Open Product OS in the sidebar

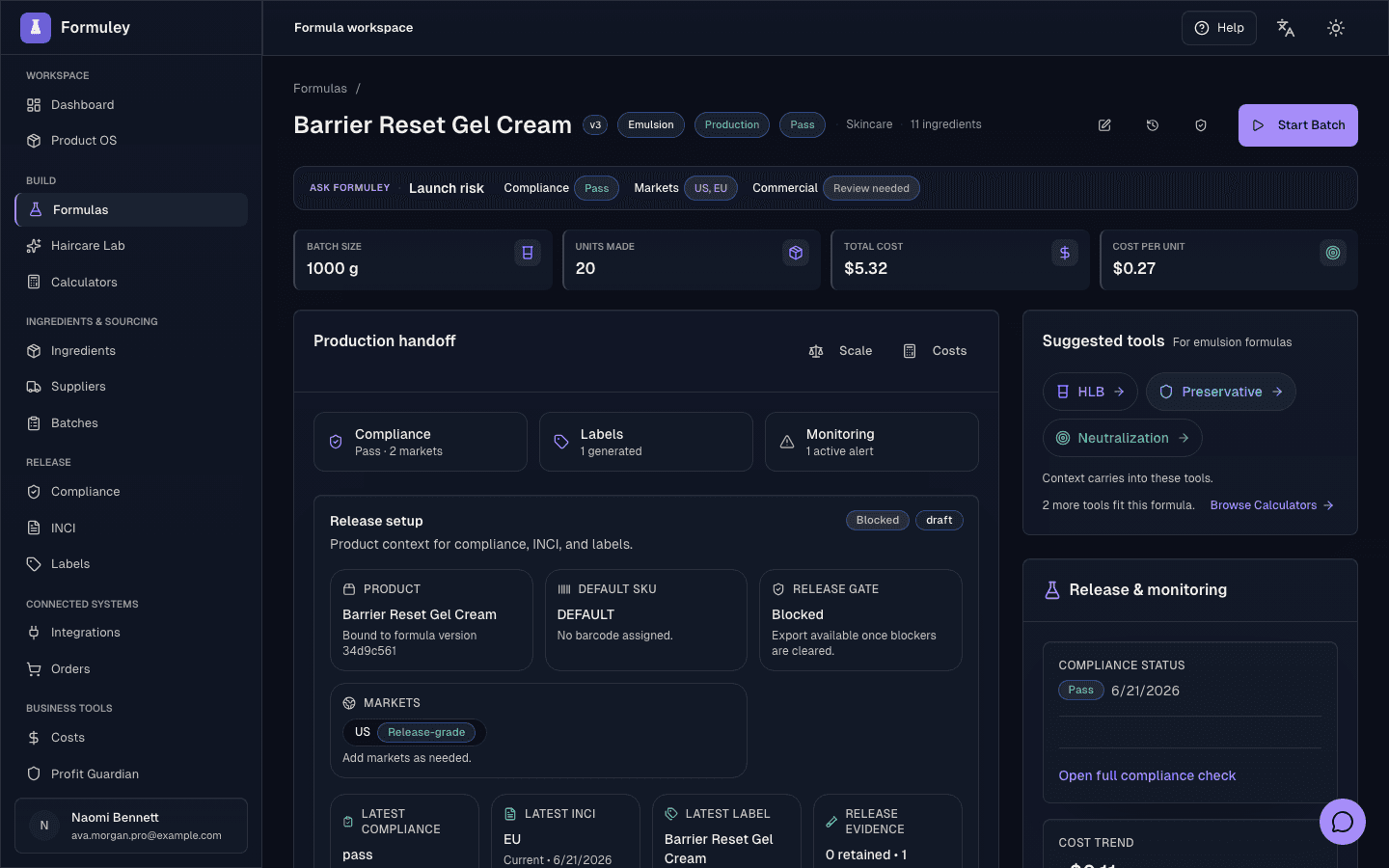point(131,141)
